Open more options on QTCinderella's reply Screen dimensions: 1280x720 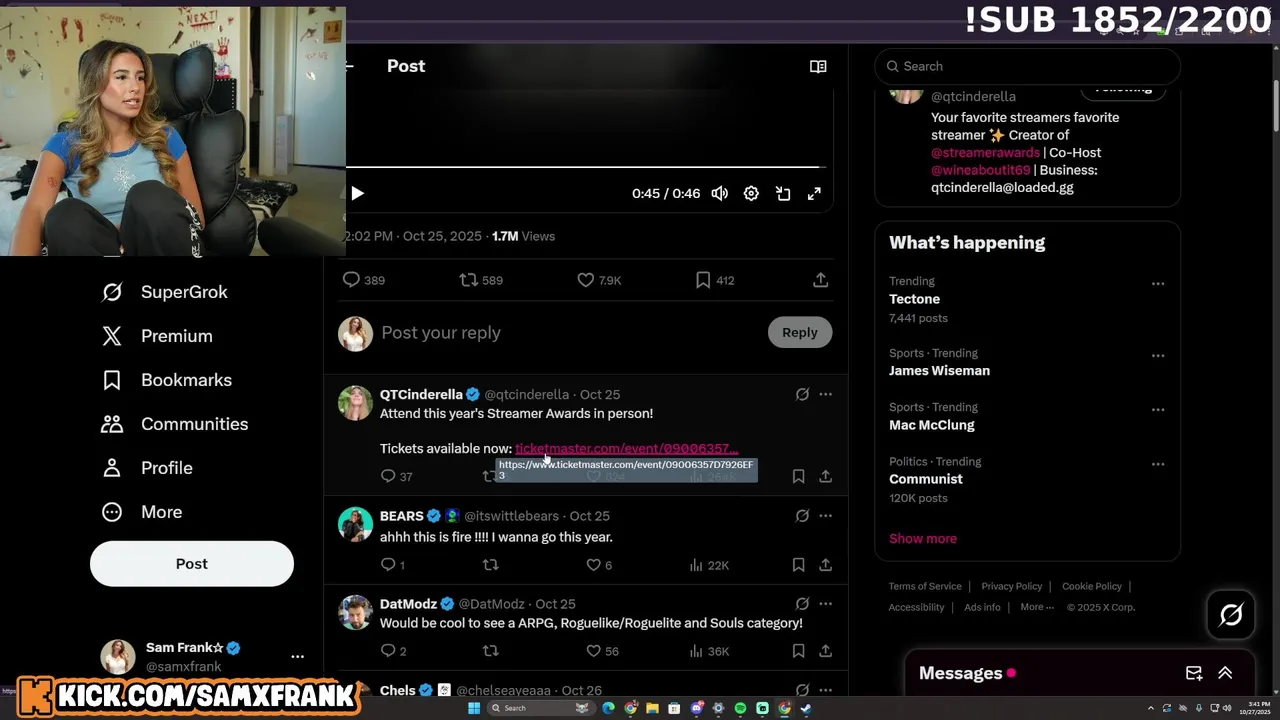(x=825, y=394)
